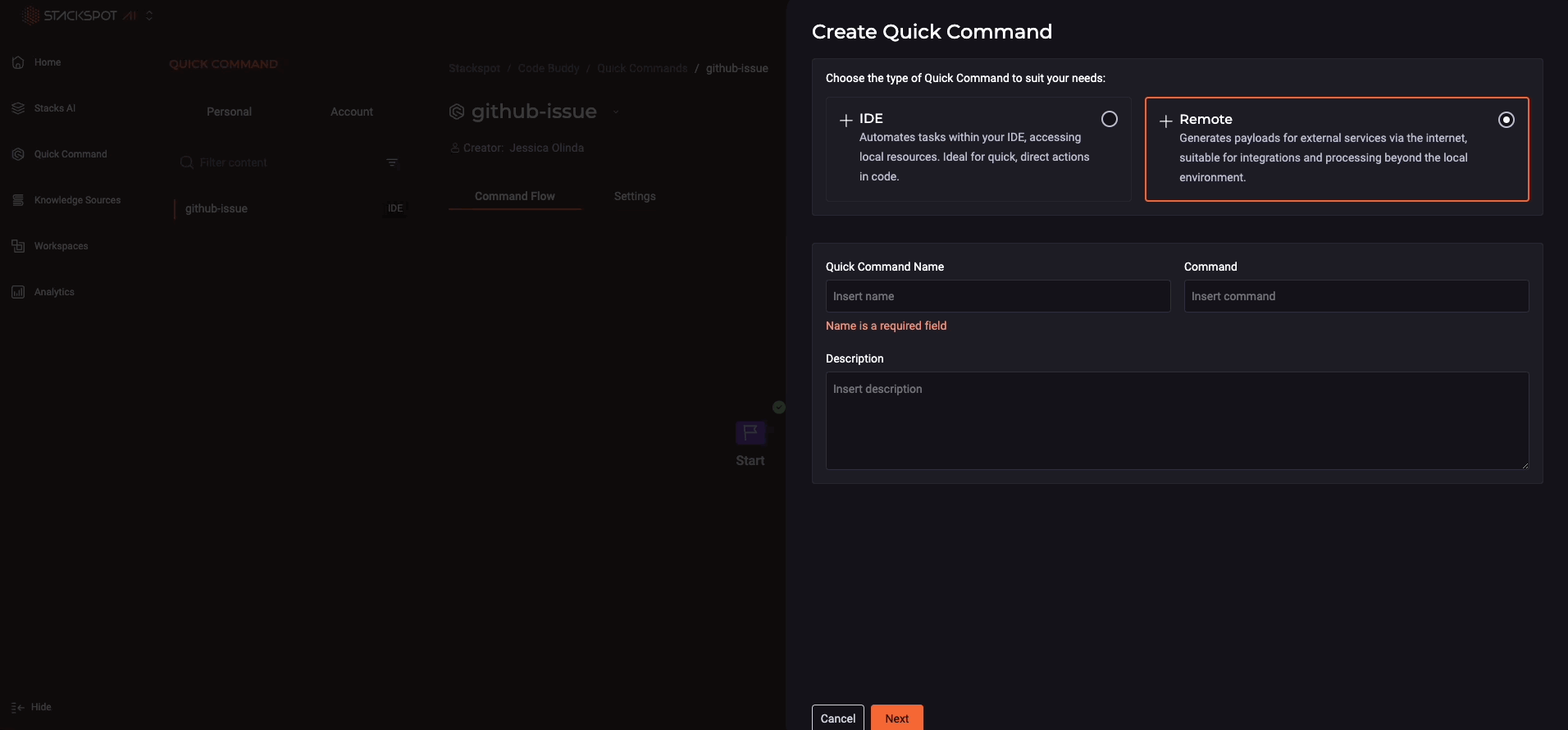
Task: Click the plus icon beside Remote
Action: click(x=1165, y=121)
